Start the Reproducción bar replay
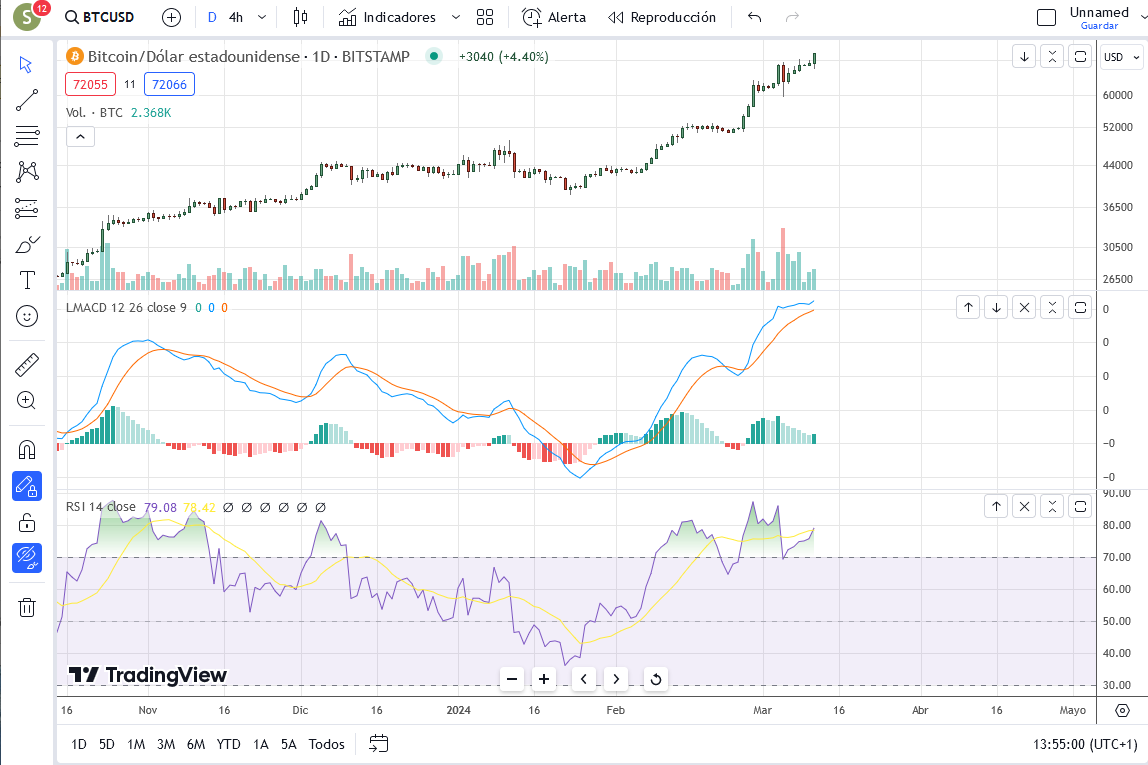This screenshot has height=765, width=1148. pyautogui.click(x=662, y=18)
